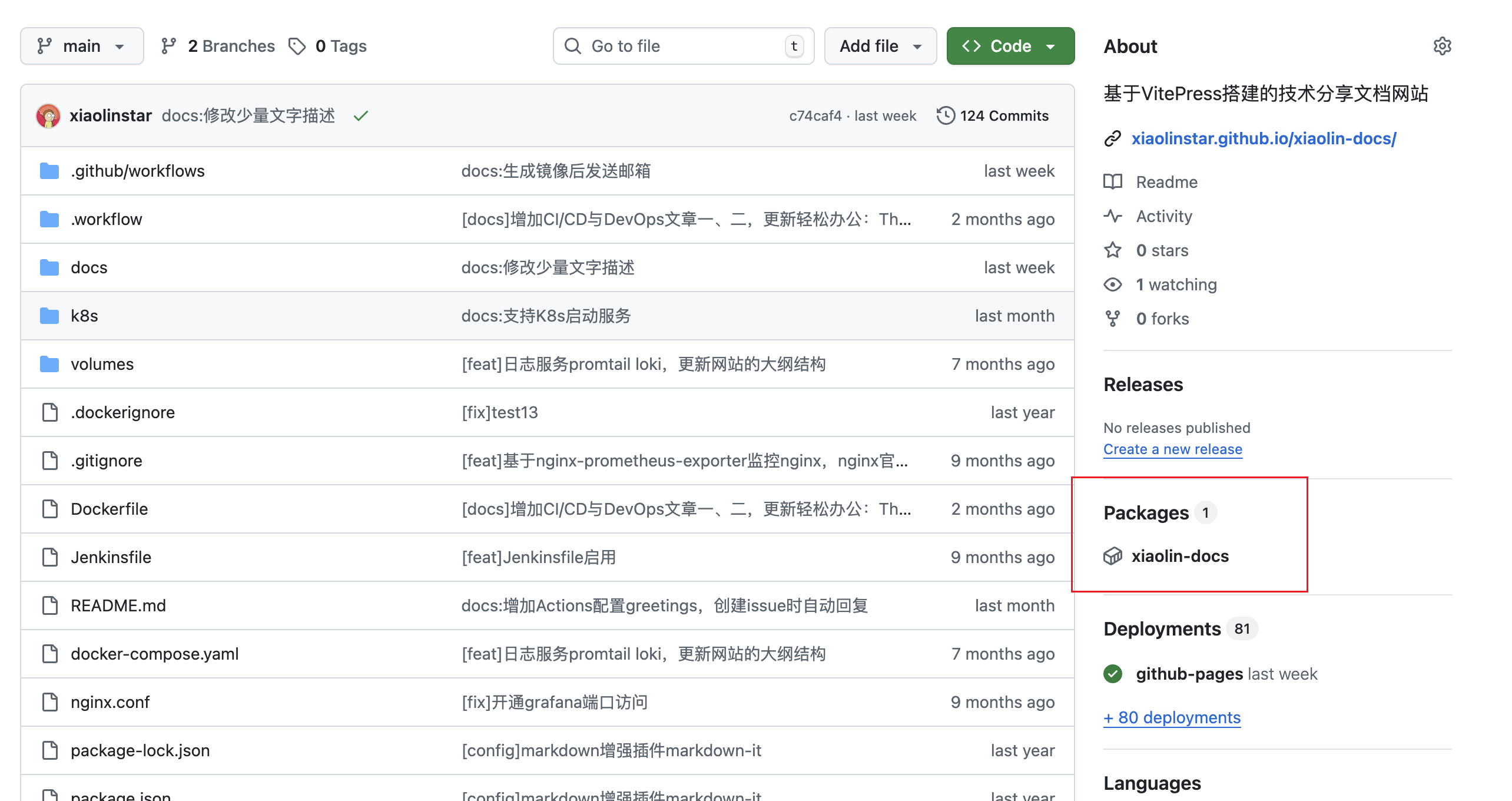Click Create a new release link

(x=1172, y=449)
